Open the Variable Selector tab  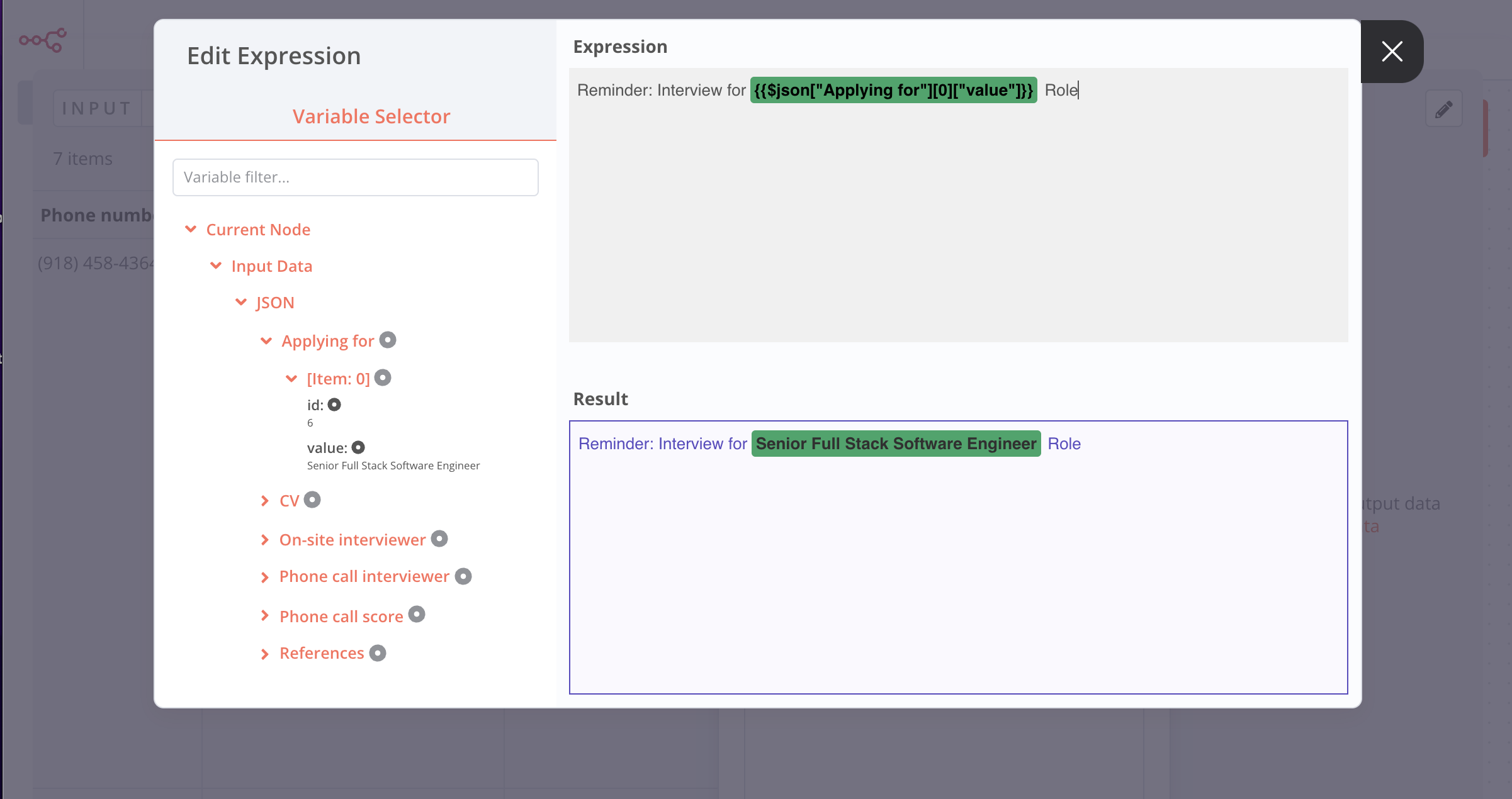click(x=371, y=116)
